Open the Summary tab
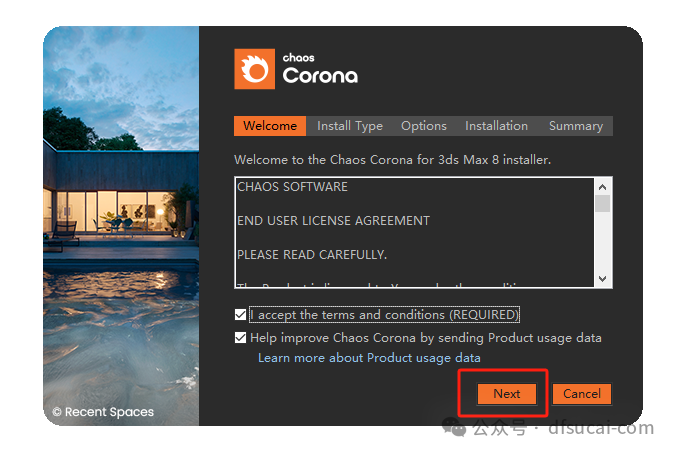 (x=576, y=126)
